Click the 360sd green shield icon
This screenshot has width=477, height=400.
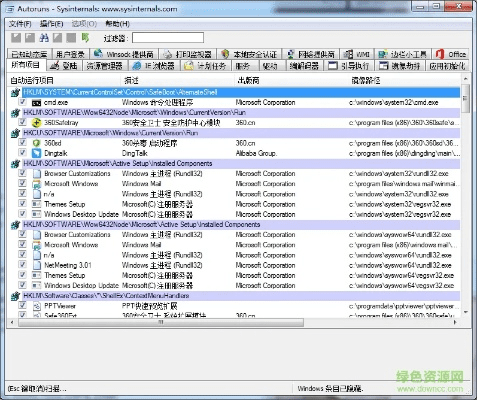(x=36, y=143)
